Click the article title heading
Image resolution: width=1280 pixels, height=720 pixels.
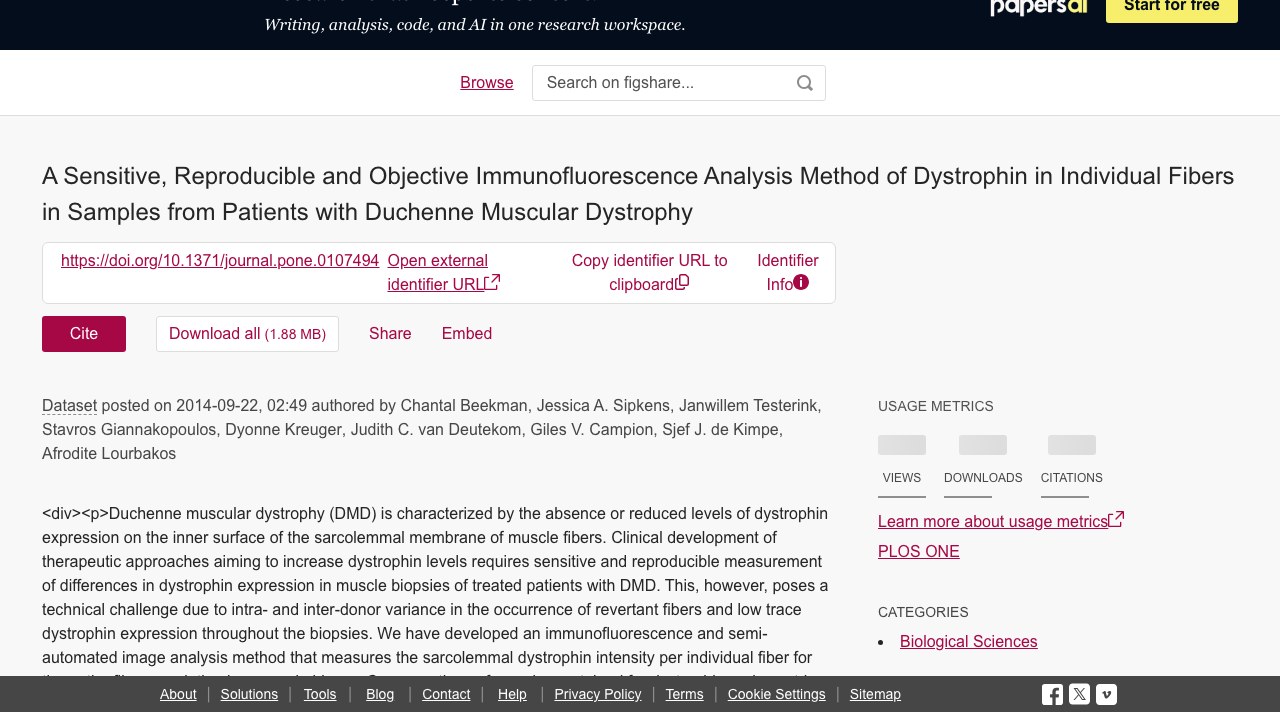[x=638, y=194]
